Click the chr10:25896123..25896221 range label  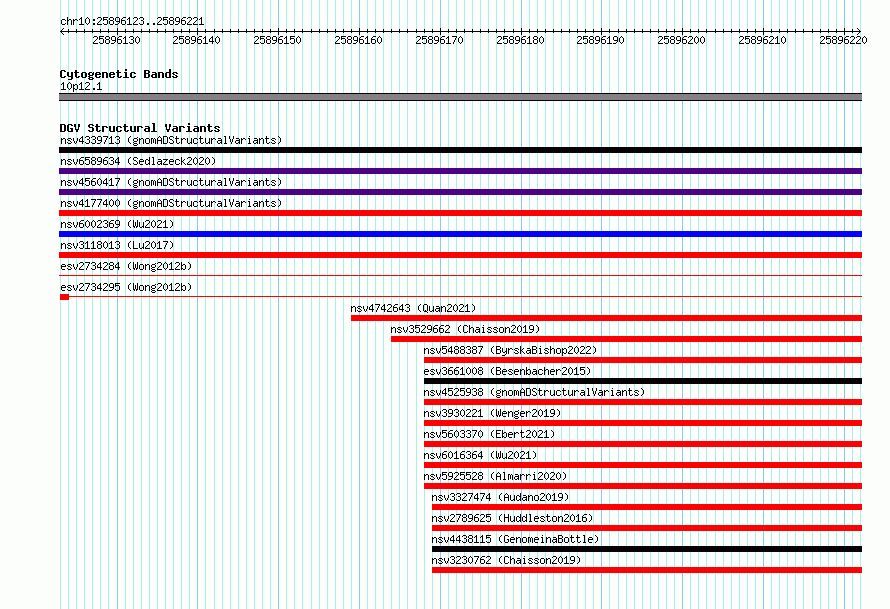(132, 21)
